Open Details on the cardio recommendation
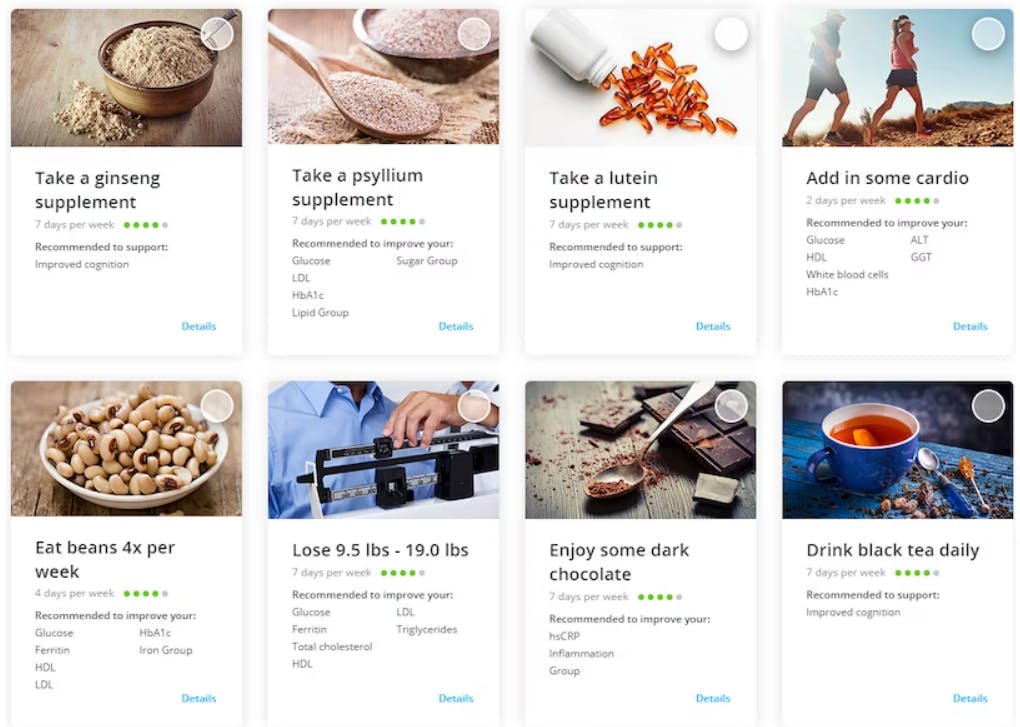Screen dimensions: 1020x727 [x=970, y=326]
